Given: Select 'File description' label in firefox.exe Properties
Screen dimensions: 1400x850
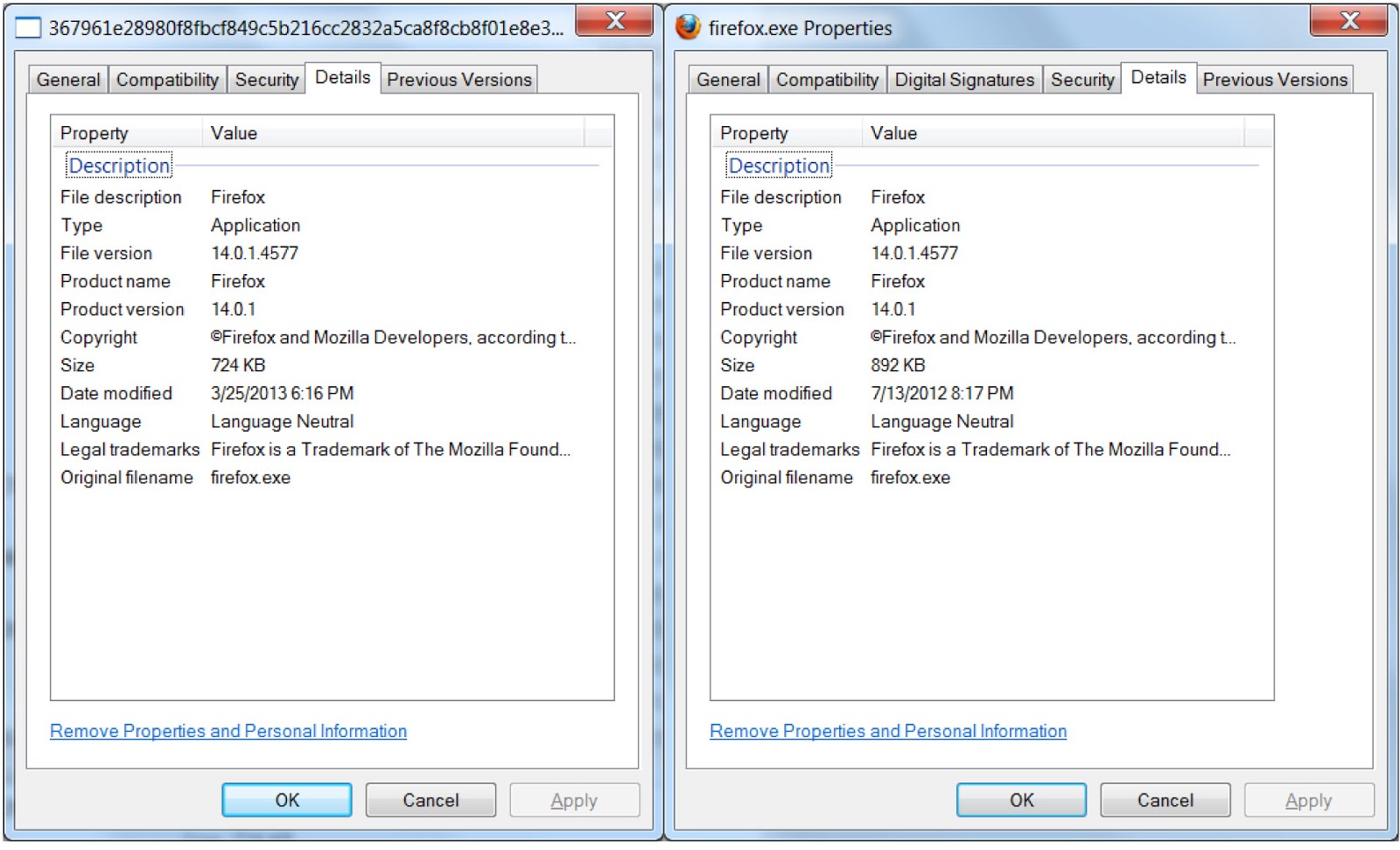Looking at the screenshot, I should click(x=780, y=197).
